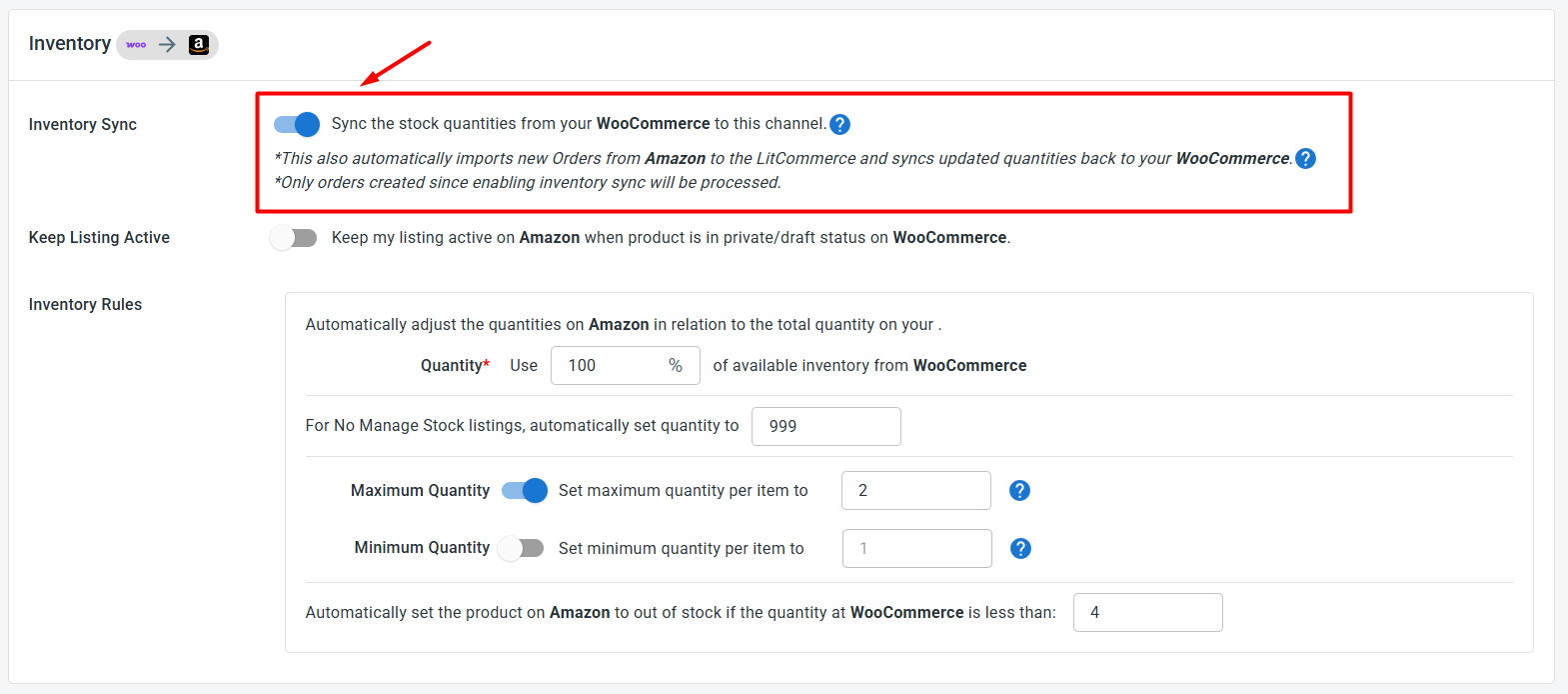This screenshot has height=694, width=1568.
Task: Open help tooltip after "to this channel"
Action: tap(840, 125)
